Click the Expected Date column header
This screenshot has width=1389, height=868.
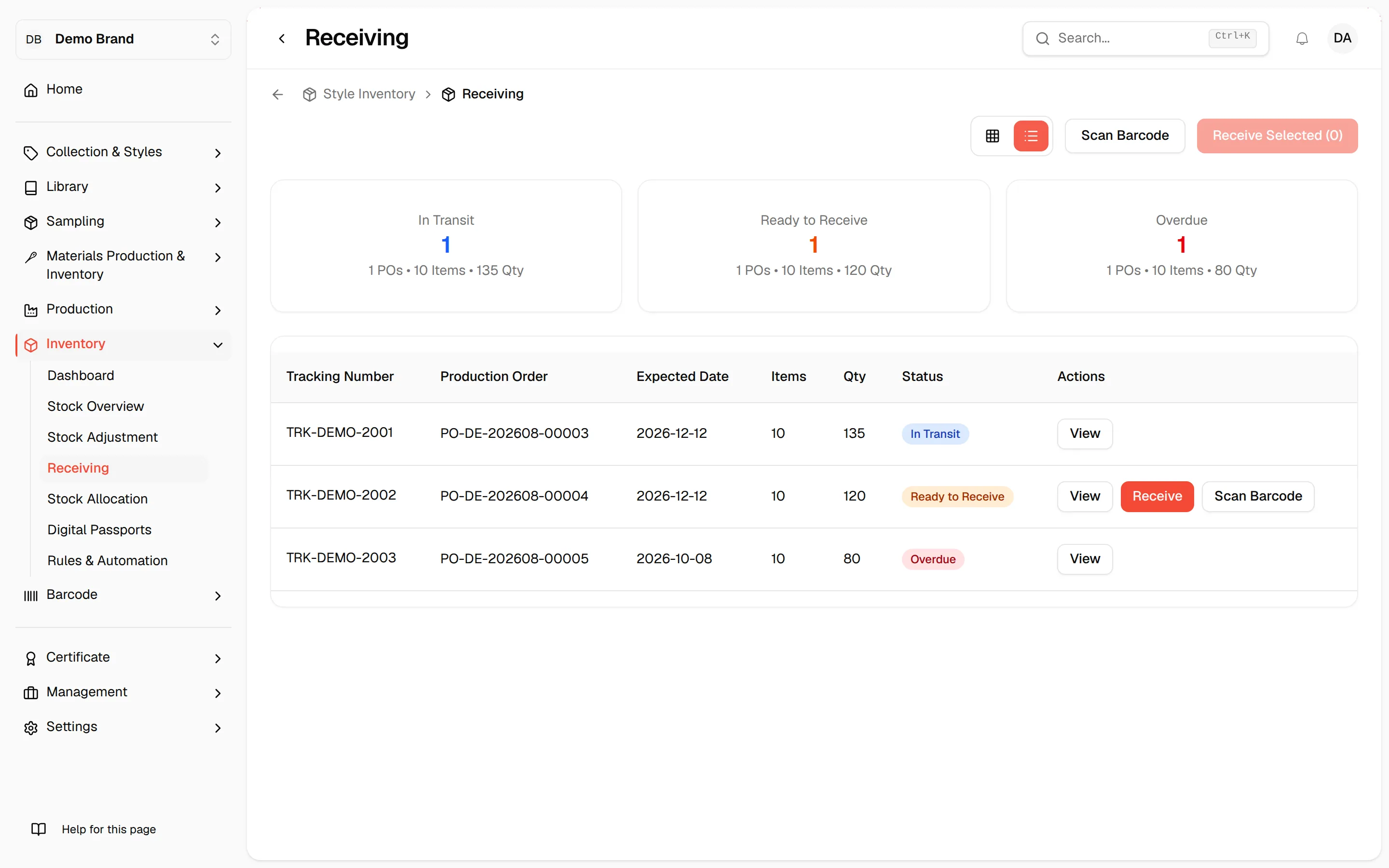pos(682,377)
